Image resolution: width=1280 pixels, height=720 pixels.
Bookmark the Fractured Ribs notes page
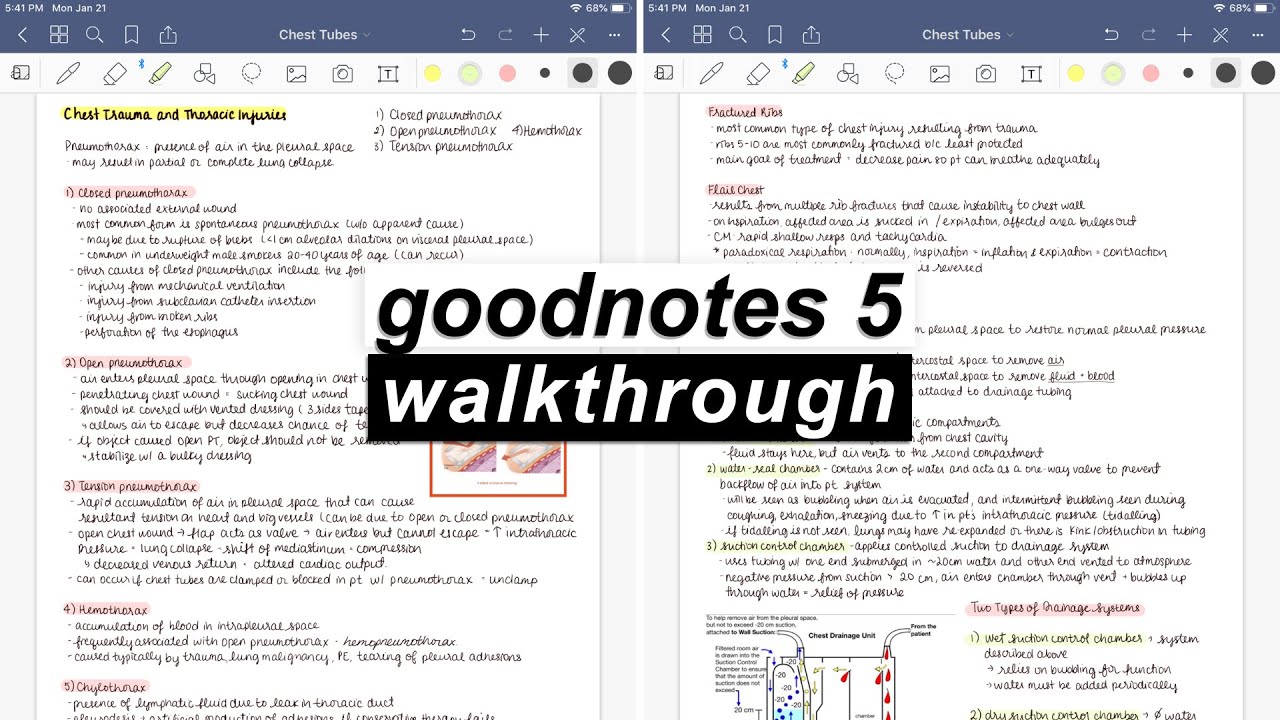point(774,35)
